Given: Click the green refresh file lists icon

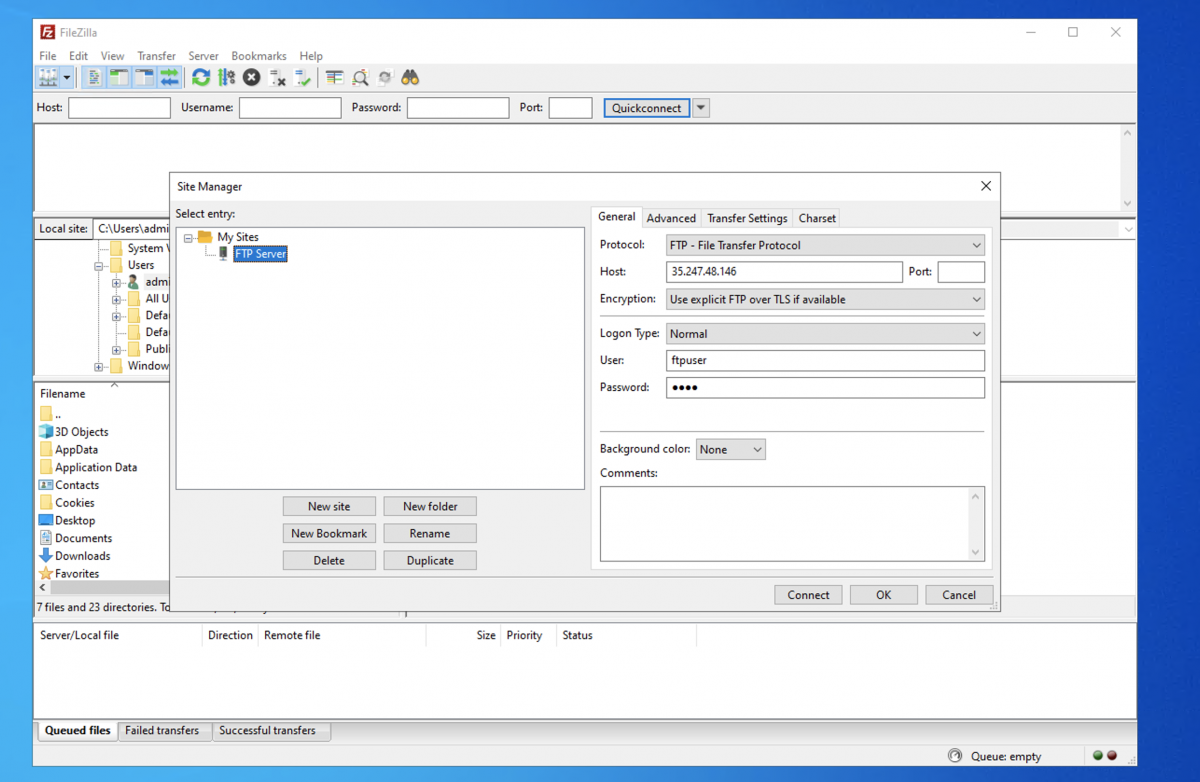Looking at the screenshot, I should click(x=201, y=77).
